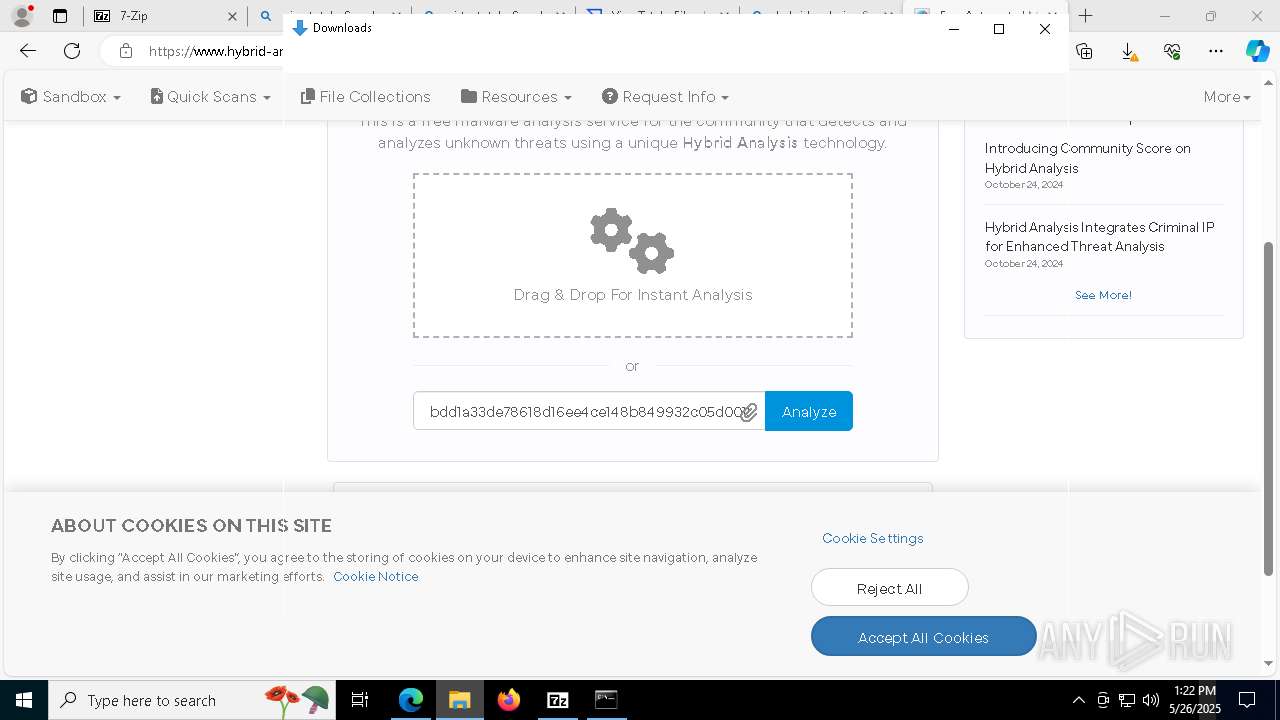Open Hybrid Analysis Integrates Criminal IP article
Image resolution: width=1280 pixels, height=720 pixels.
click(1099, 237)
